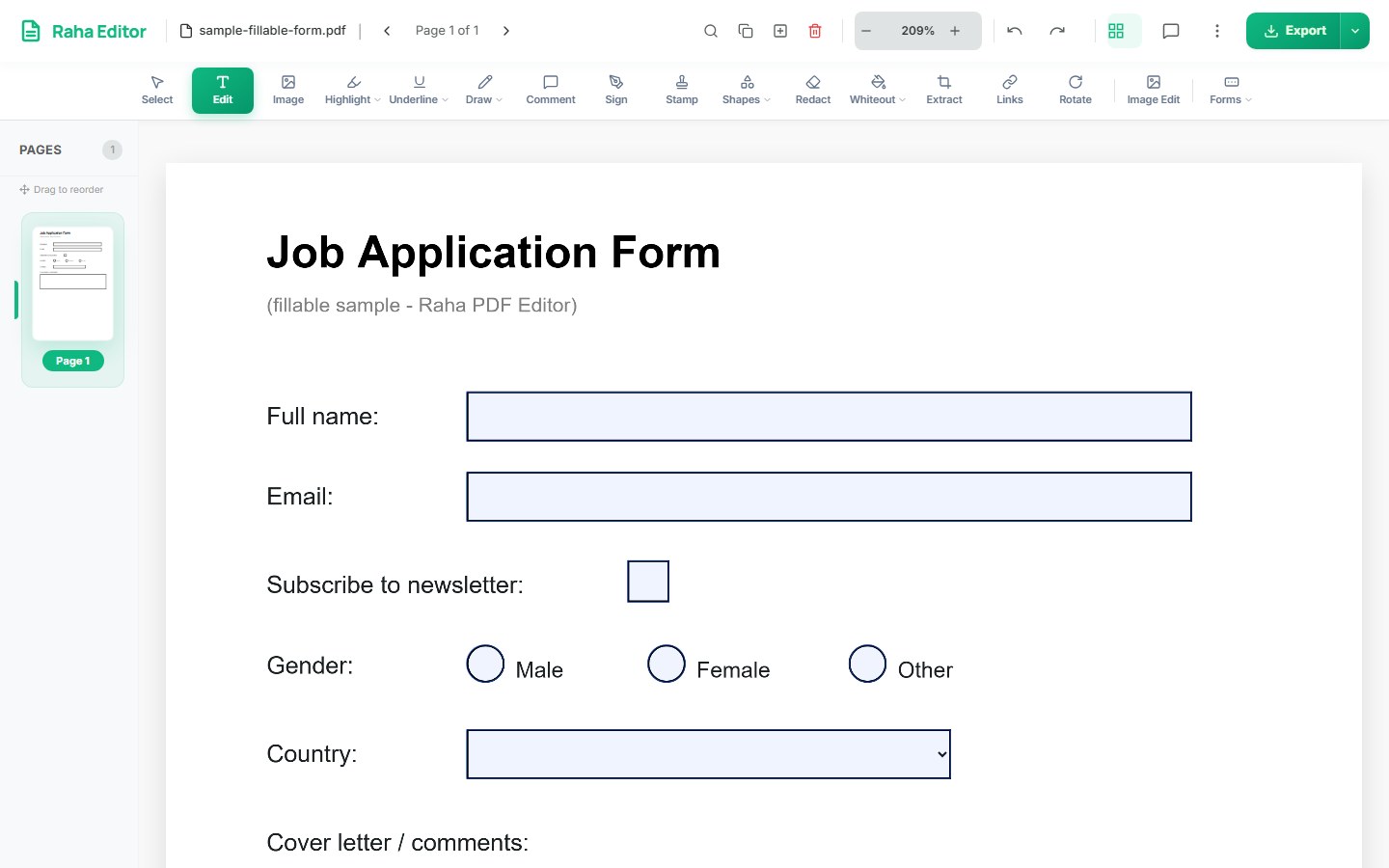Viewport: 1389px width, 868px height.
Task: Click the Job Application Form heading
Action: coord(494,253)
